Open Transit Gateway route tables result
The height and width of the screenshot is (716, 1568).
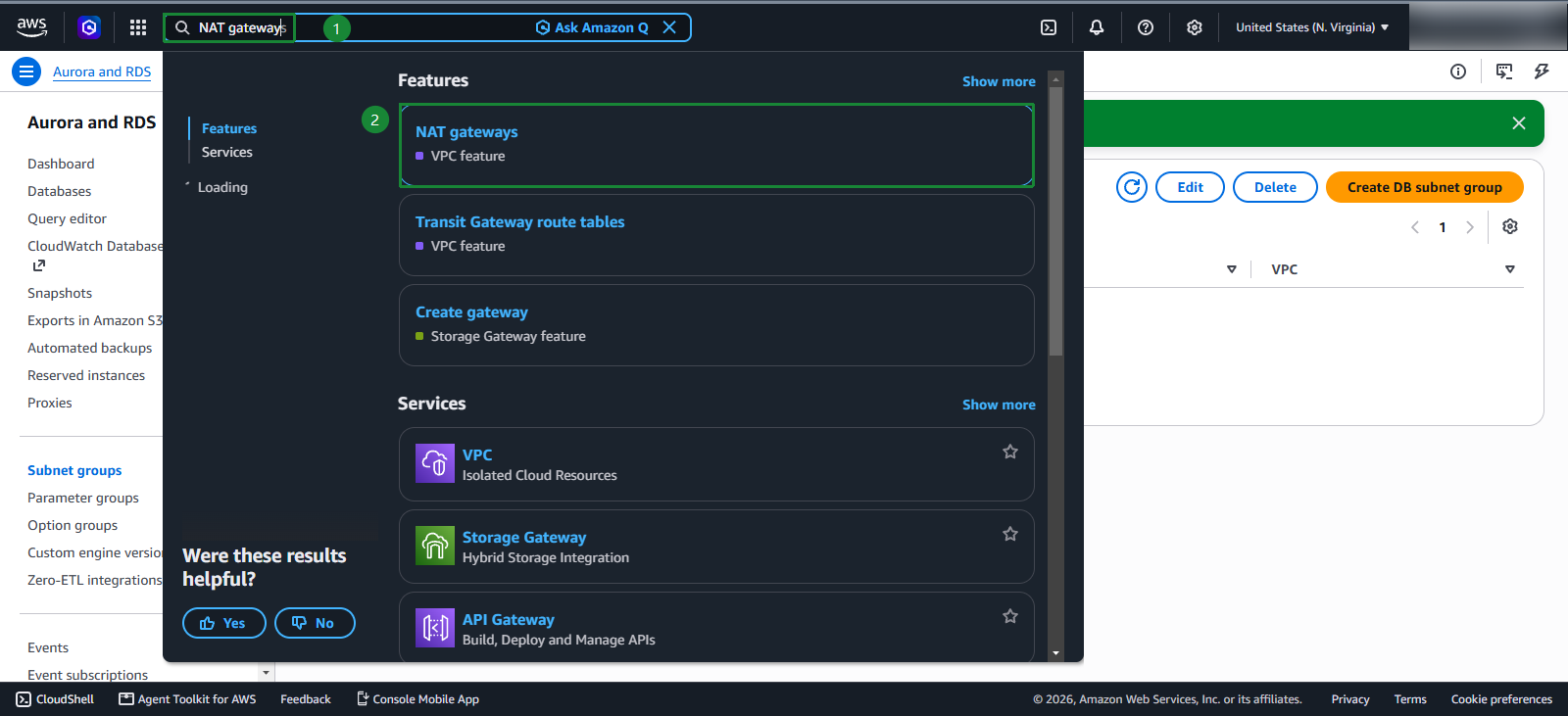point(716,235)
